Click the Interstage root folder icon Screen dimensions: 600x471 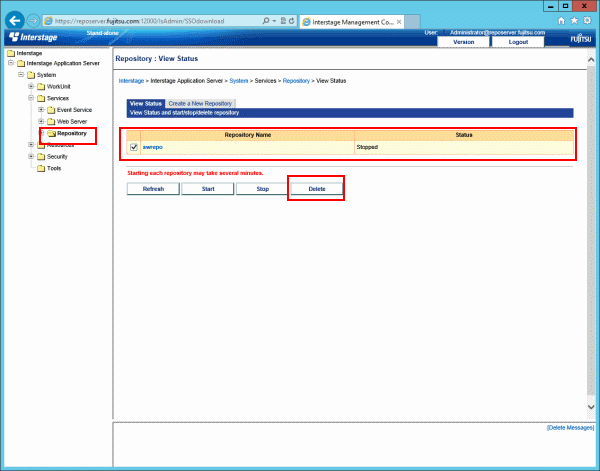(x=11, y=53)
